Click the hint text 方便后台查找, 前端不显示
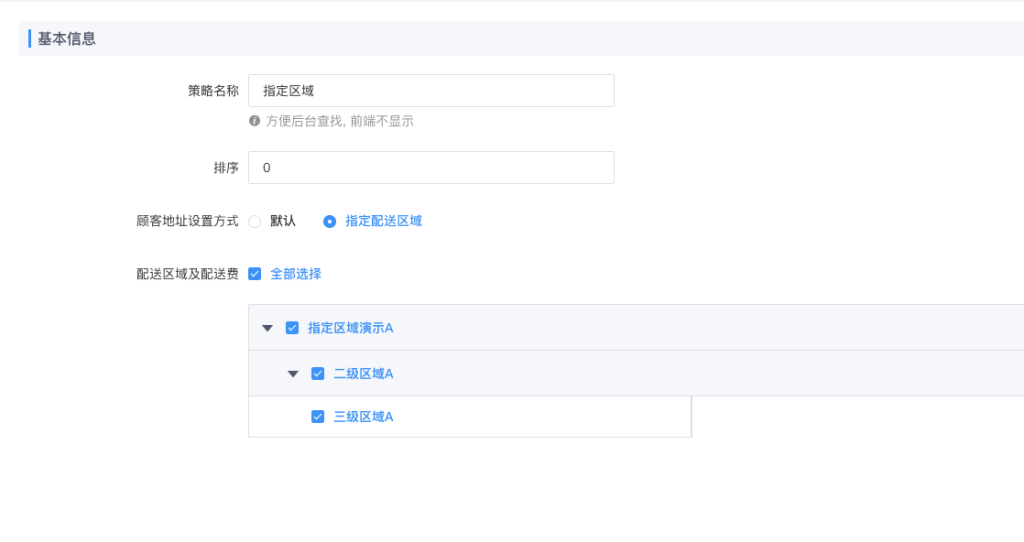The image size is (1024, 542). click(x=339, y=121)
